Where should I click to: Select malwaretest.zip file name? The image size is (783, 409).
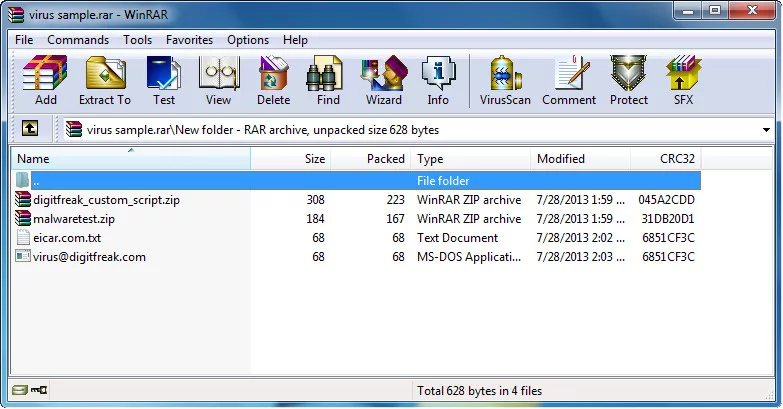tap(74, 219)
